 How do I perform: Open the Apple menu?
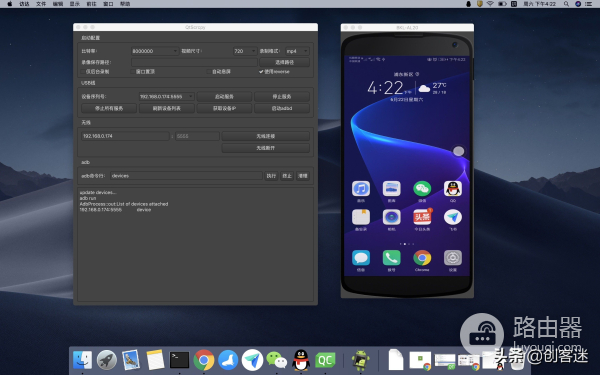tap(10, 4)
